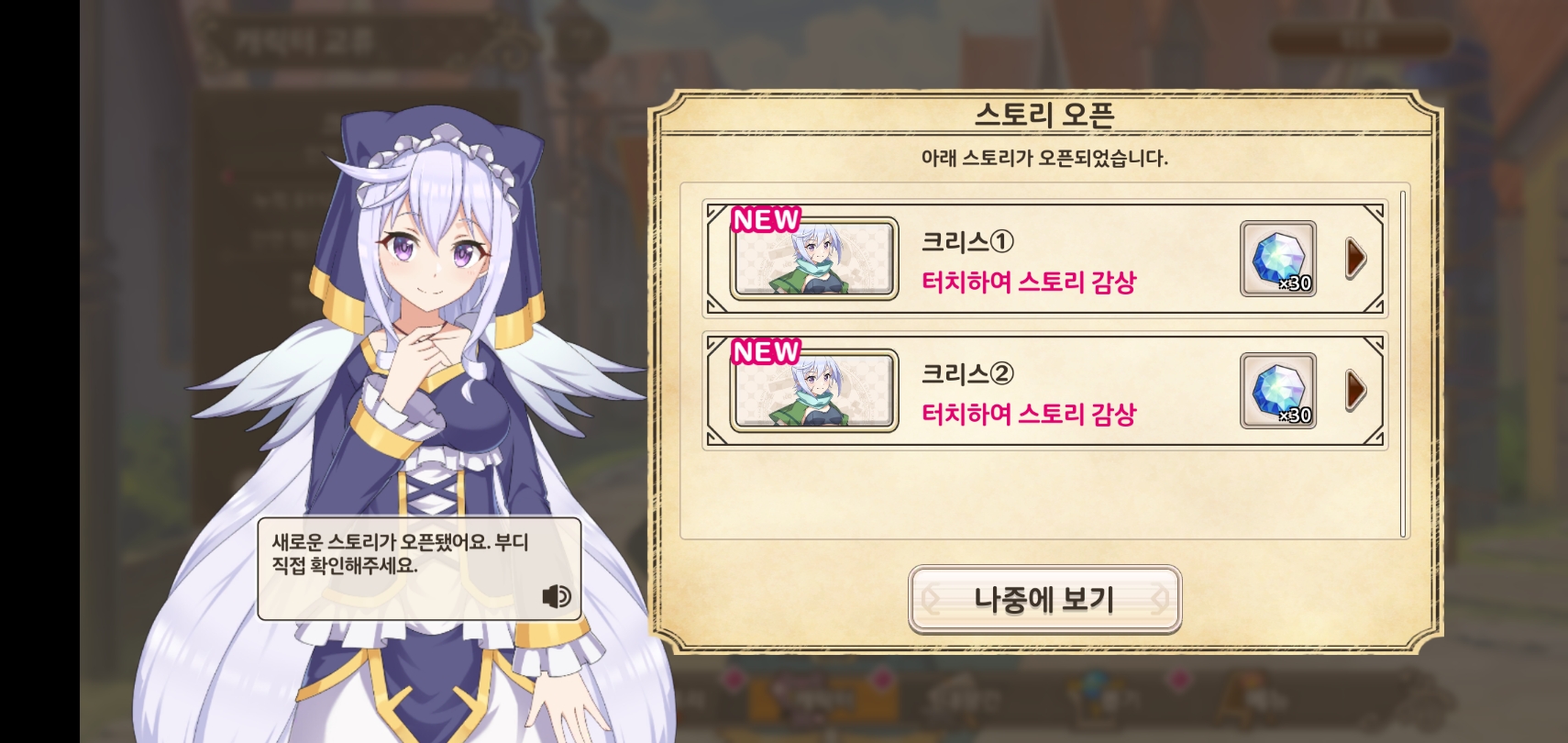Screen dimensions: 1568x743
Task: Tap the 새로운 스토리가 오픈됐어요 speech bubble
Action: pyautogui.click(x=419, y=569)
